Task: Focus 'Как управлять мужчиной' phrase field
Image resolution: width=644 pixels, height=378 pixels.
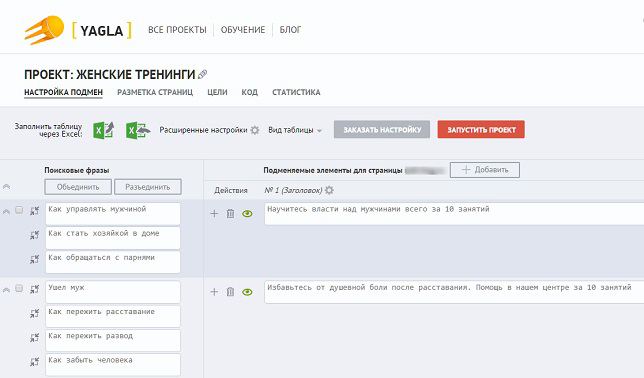Action: click(113, 214)
